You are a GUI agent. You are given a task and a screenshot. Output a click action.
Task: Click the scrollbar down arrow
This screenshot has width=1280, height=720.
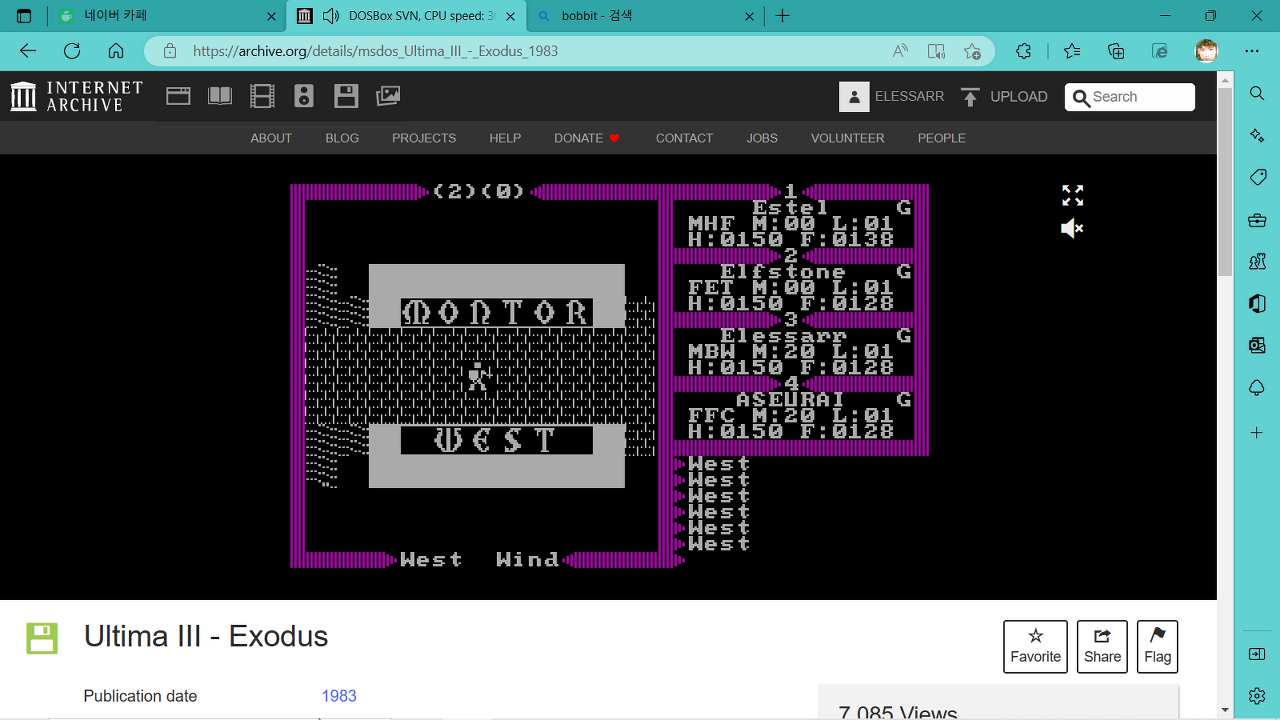point(1225,710)
